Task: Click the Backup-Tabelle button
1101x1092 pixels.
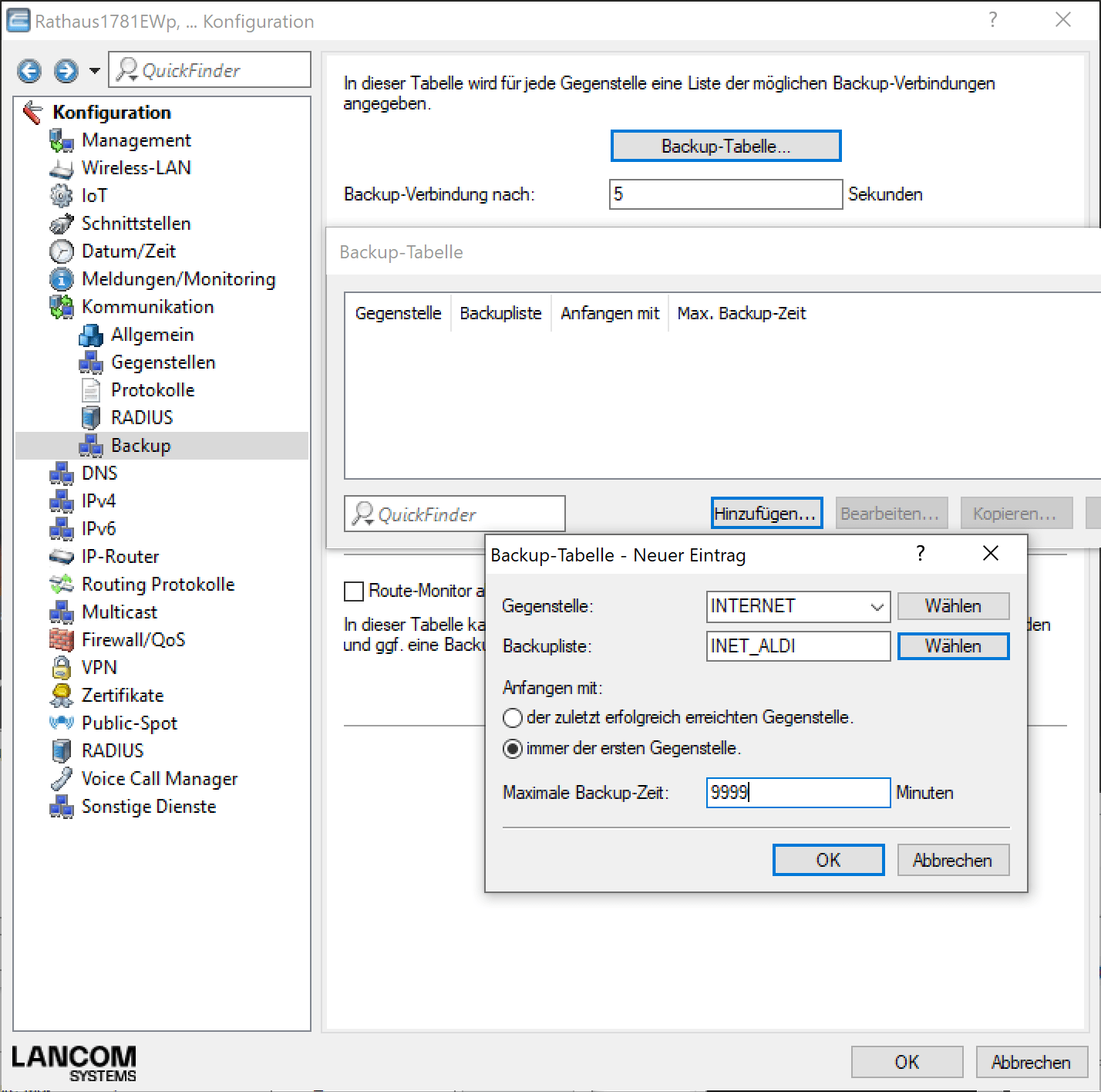Action: tap(725, 146)
